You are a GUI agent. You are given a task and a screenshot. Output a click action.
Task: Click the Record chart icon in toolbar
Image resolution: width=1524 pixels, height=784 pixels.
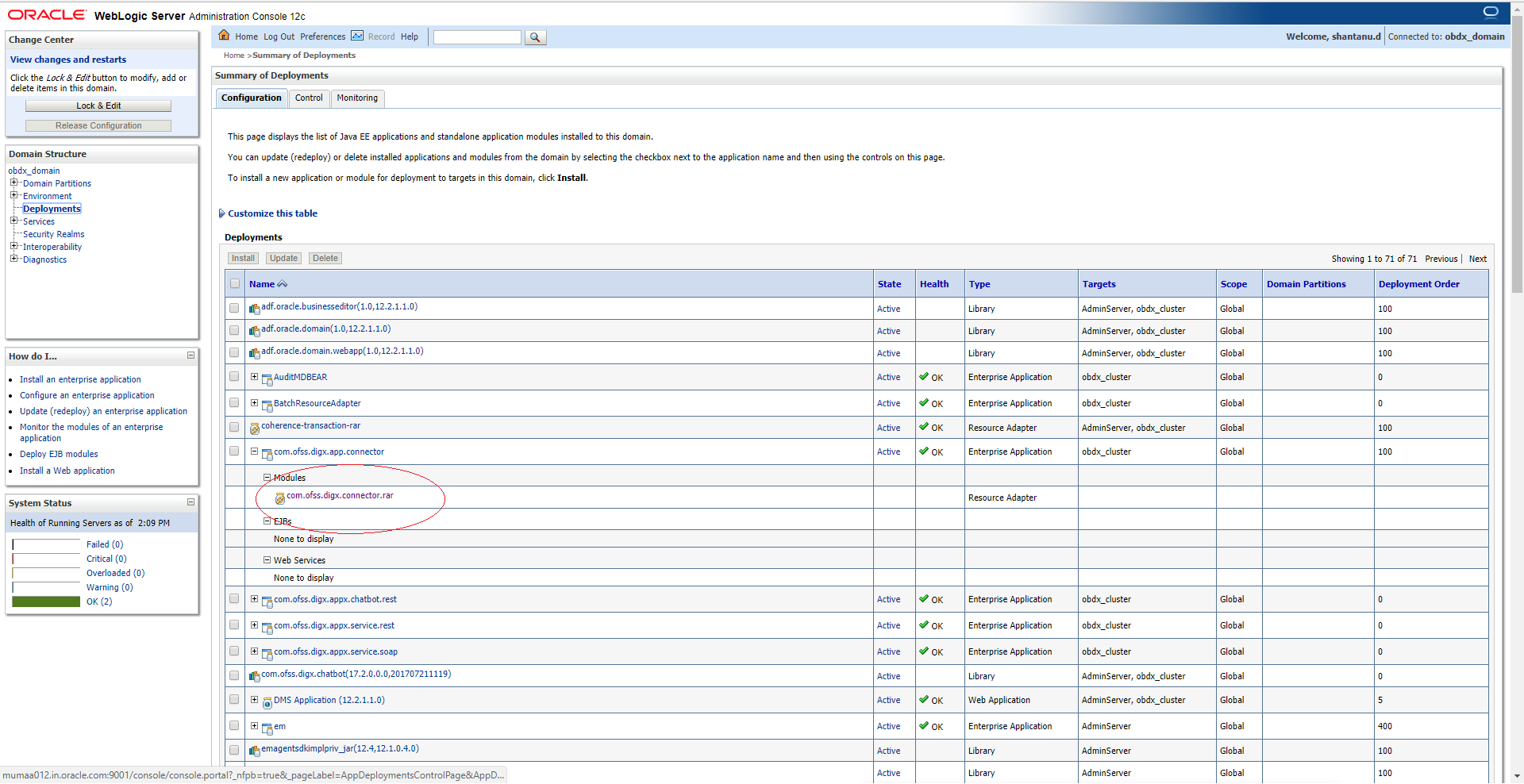(357, 36)
